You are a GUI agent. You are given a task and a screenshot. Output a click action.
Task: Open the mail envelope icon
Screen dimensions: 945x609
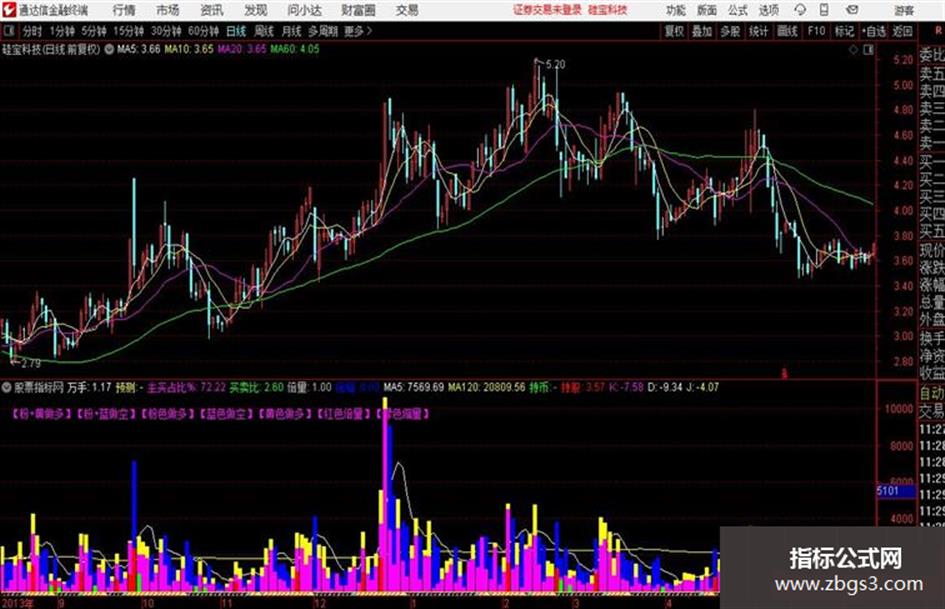[852, 10]
